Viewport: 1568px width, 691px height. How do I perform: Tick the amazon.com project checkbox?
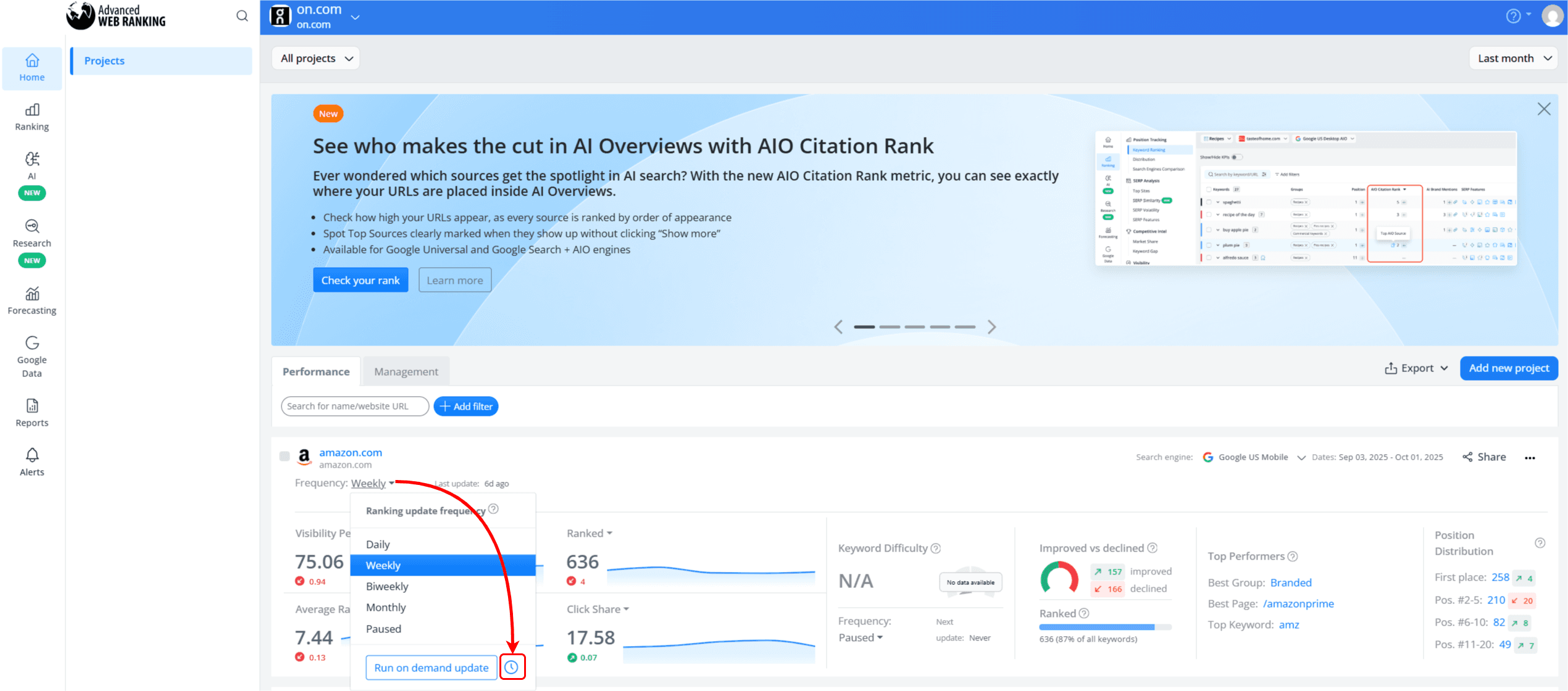[285, 456]
